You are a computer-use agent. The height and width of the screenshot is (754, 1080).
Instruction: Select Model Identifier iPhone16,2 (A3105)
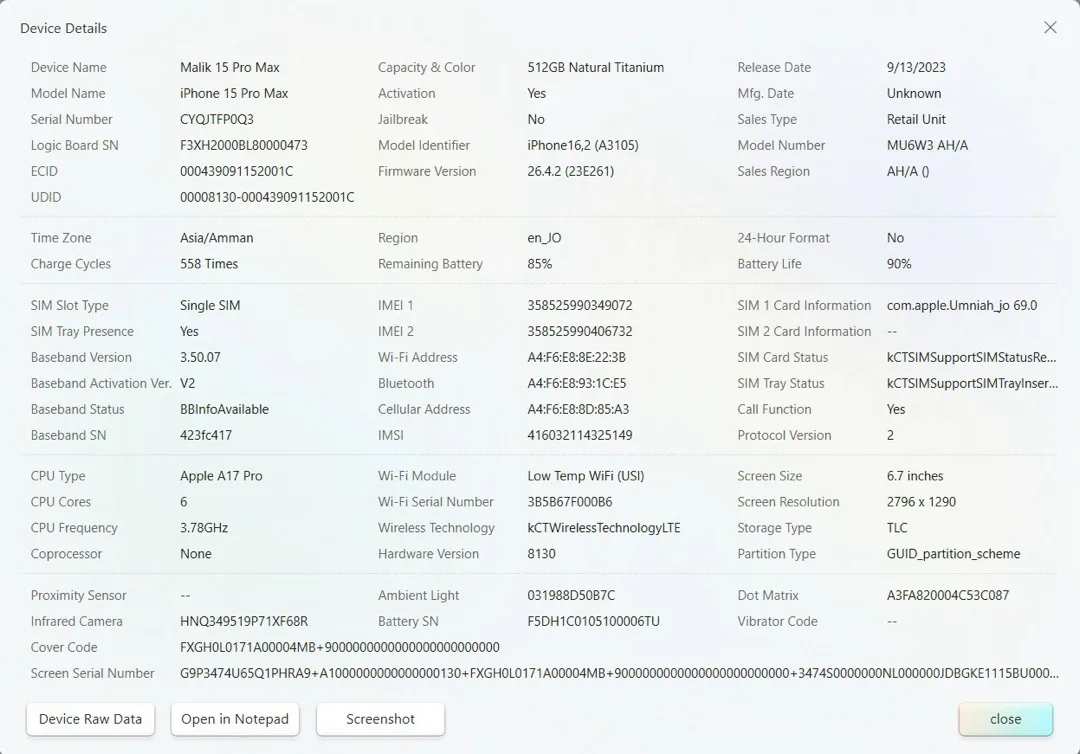(x=583, y=145)
